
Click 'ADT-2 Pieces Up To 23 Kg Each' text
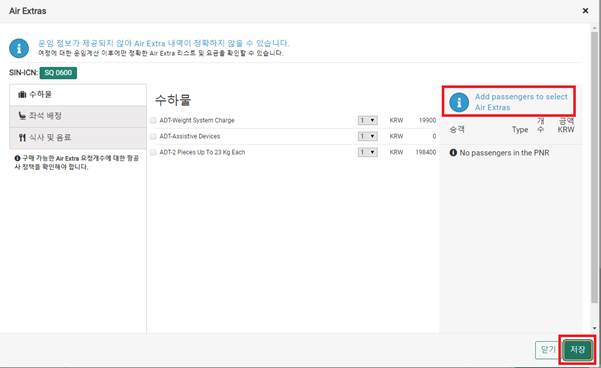click(202, 152)
